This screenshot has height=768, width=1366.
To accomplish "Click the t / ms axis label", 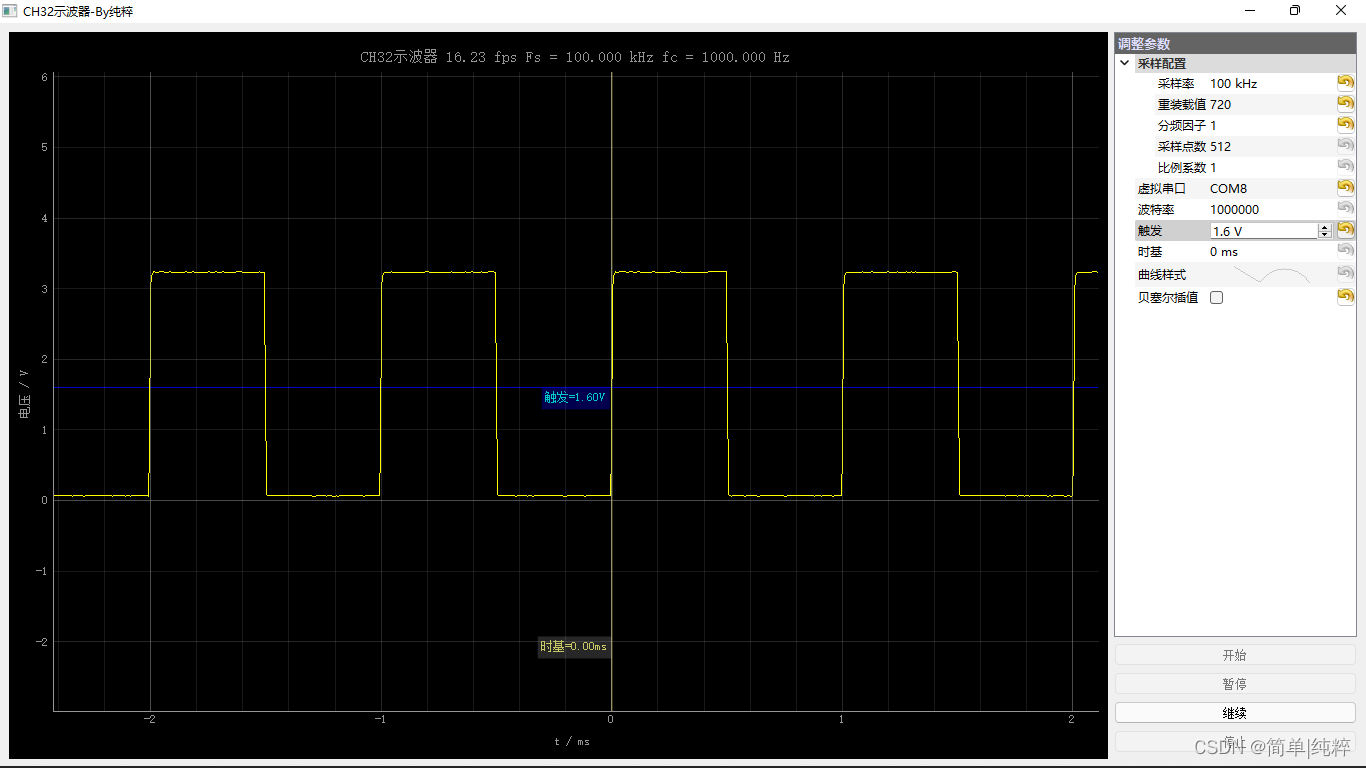I will pos(572,742).
